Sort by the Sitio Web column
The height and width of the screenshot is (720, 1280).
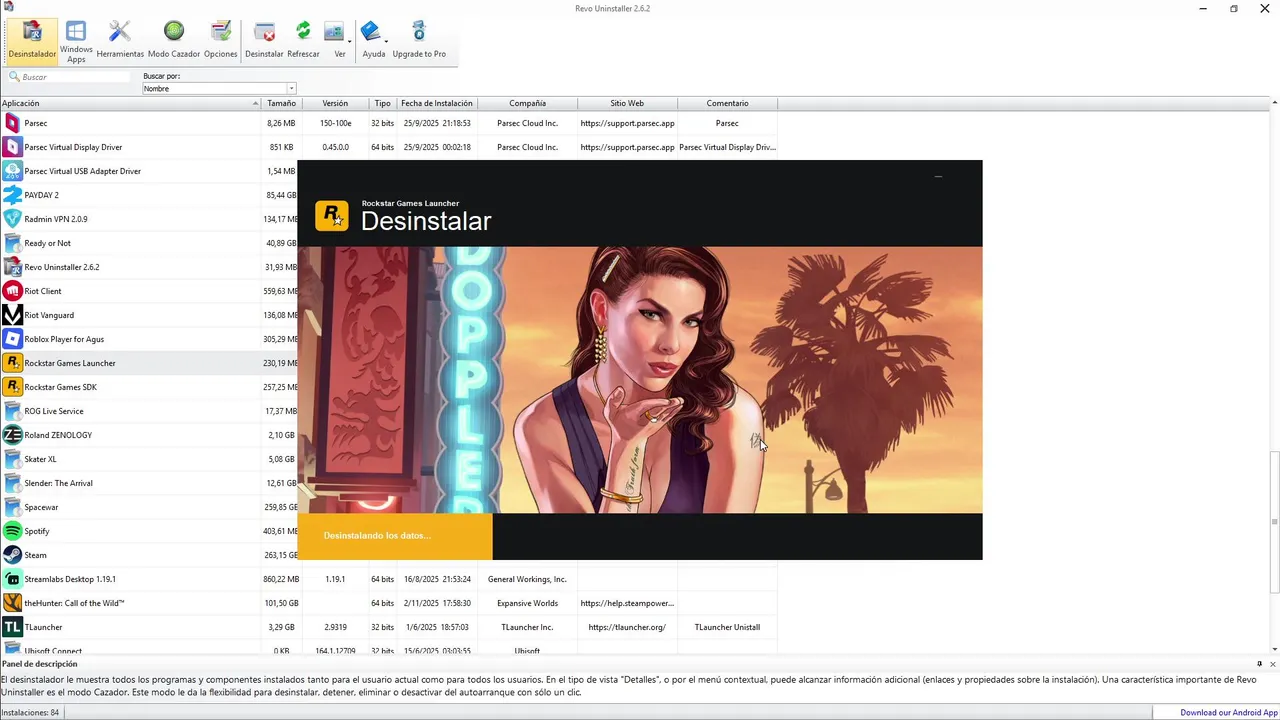coord(627,103)
